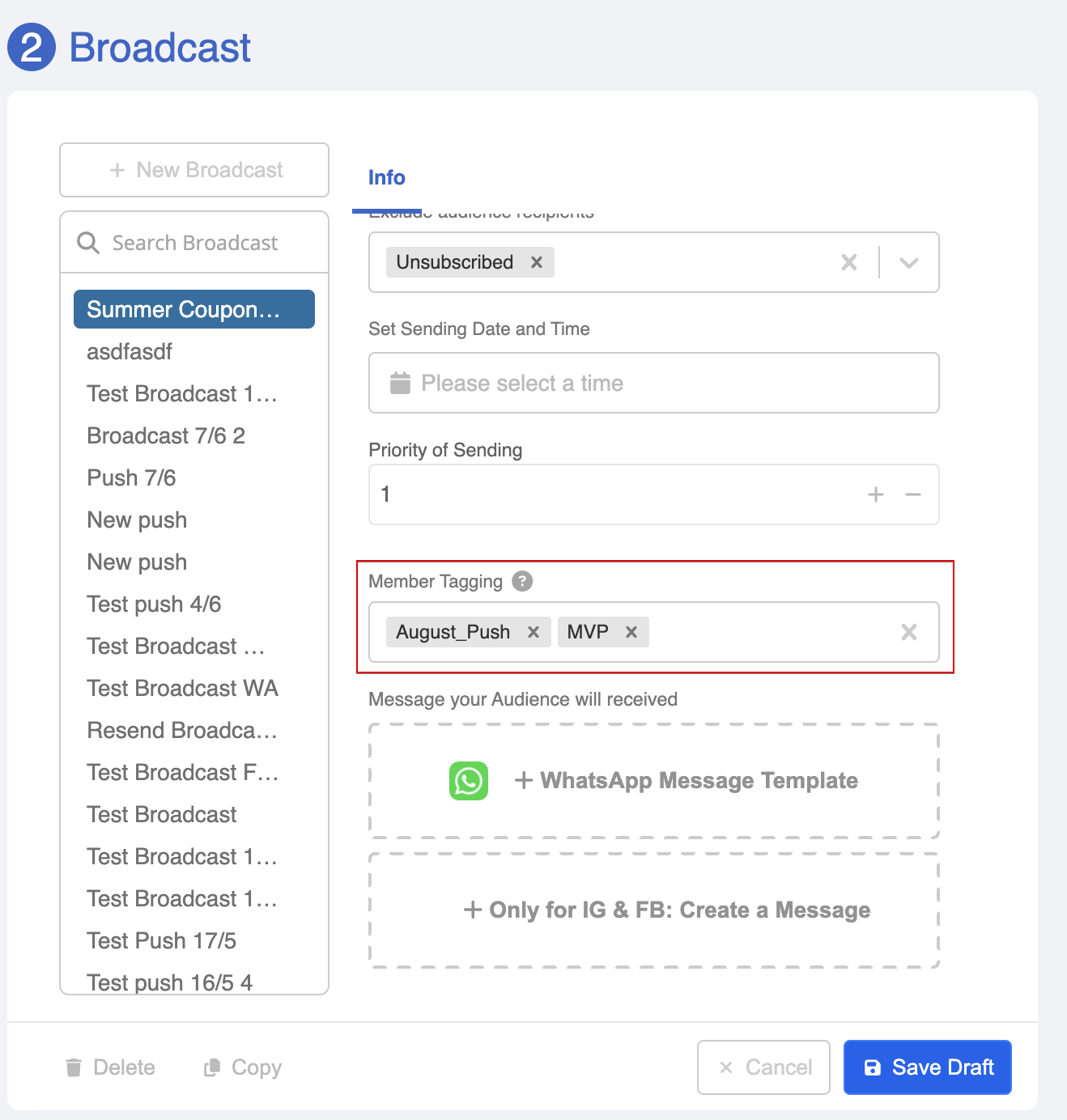This screenshot has height=1120, width=1067.
Task: Remove the August_Push tag
Action: click(x=533, y=632)
